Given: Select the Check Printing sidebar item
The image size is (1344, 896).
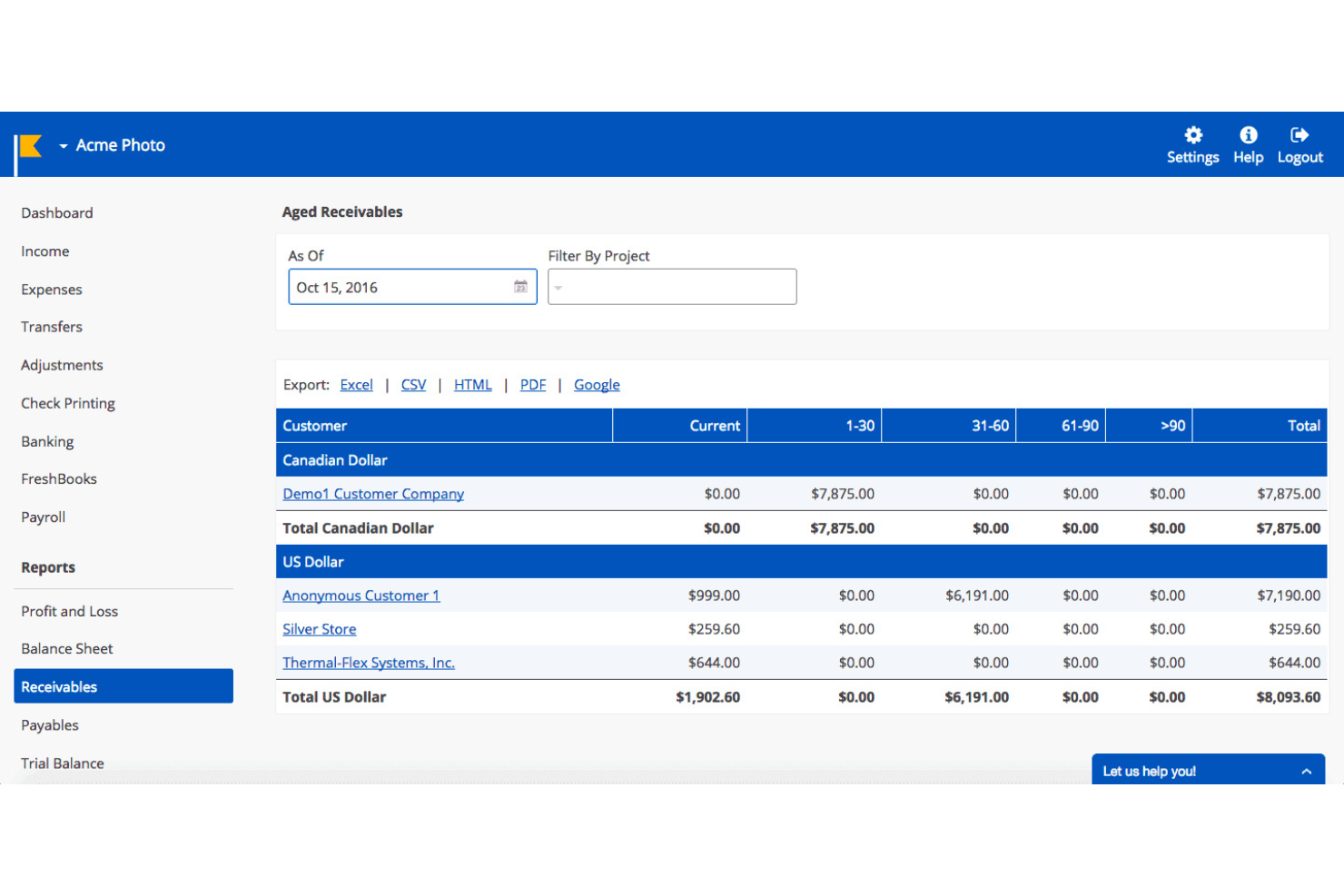Looking at the screenshot, I should pyautogui.click(x=67, y=403).
